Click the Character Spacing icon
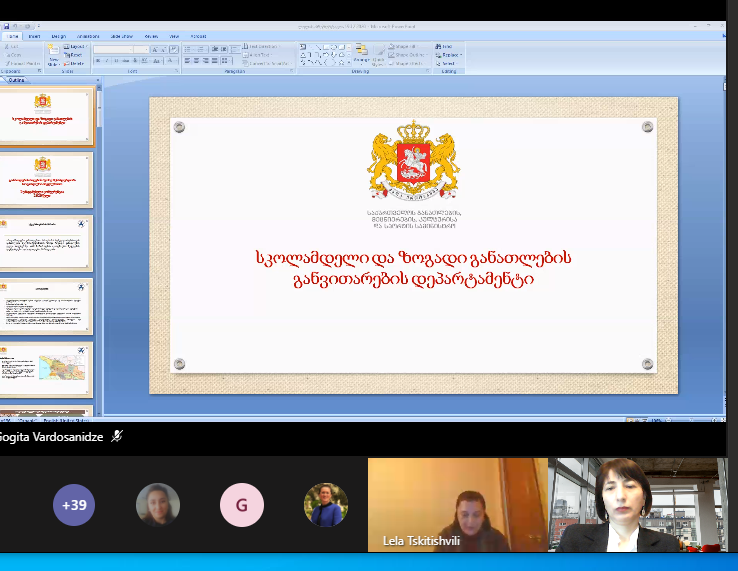This screenshot has height=571, width=738. point(145,61)
